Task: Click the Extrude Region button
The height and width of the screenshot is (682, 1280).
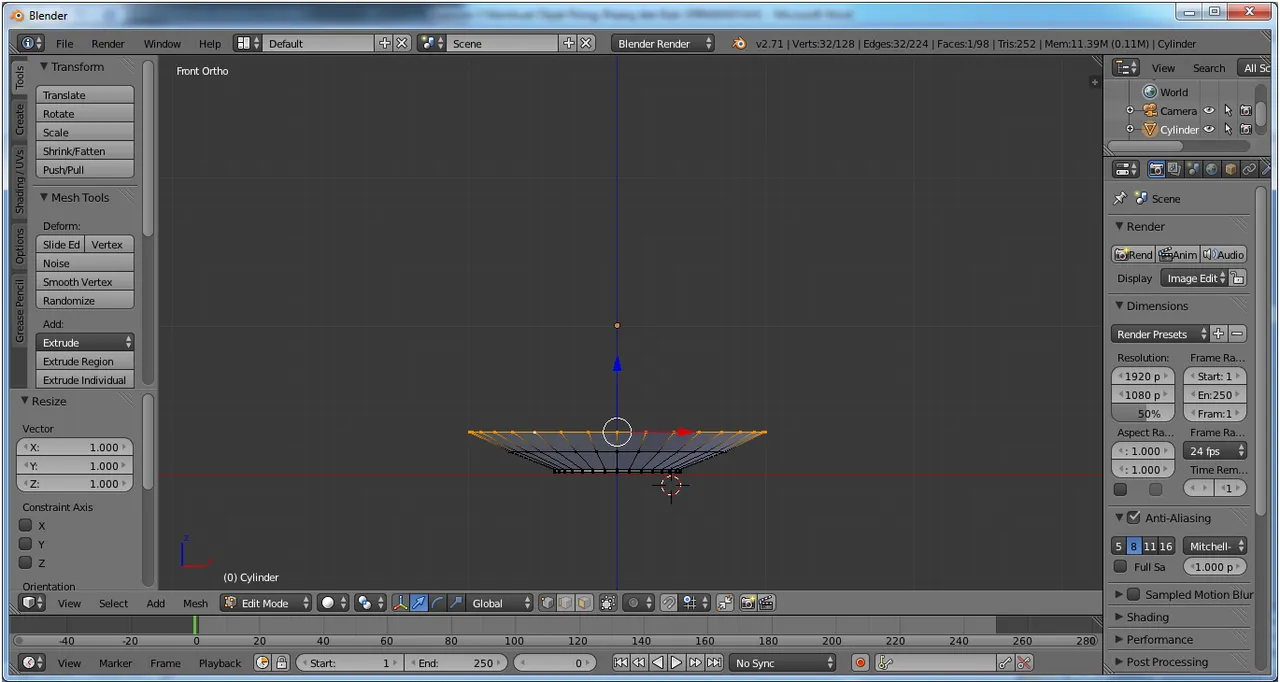Action: coord(85,362)
